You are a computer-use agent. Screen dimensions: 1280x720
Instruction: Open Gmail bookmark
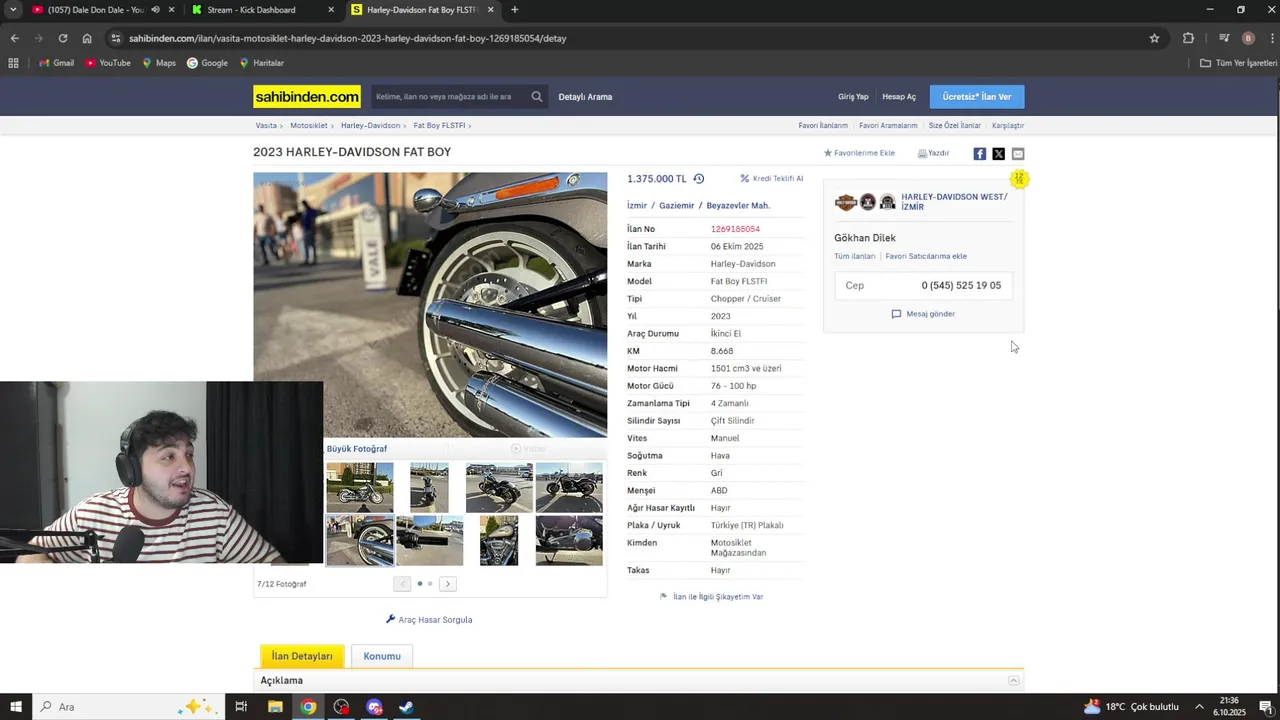(56, 63)
